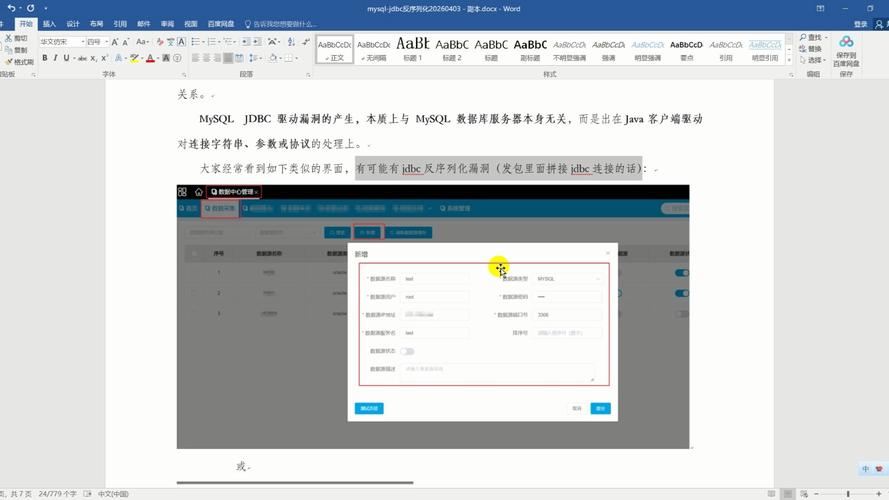Sign in with the login button
This screenshot has height=500, width=889.
[861, 24]
